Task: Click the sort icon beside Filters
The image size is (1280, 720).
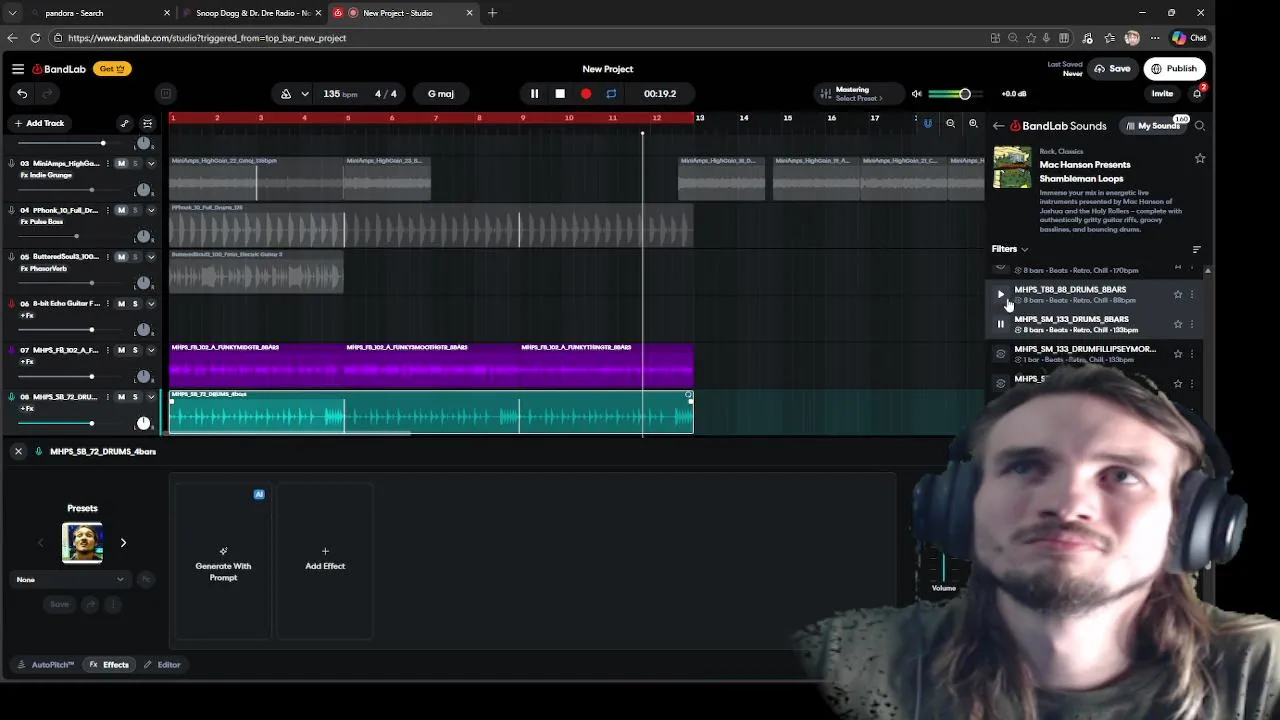Action: click(x=1197, y=249)
